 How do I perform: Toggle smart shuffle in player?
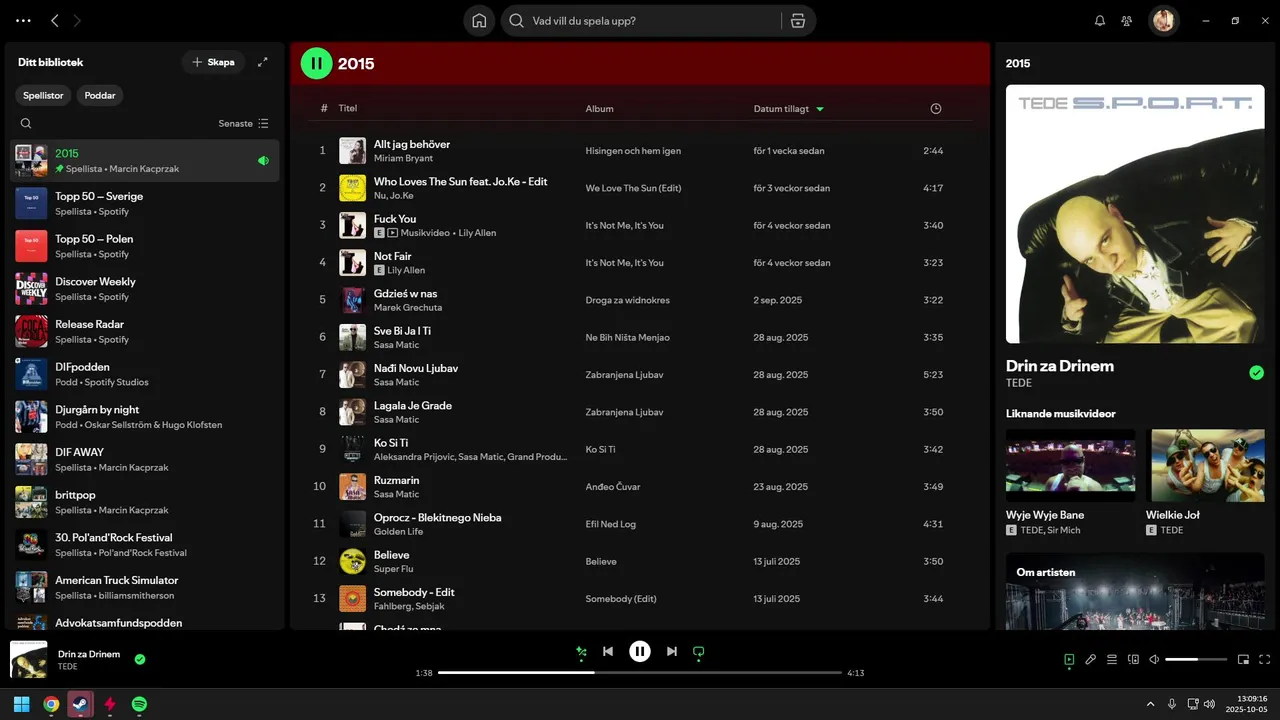tap(581, 652)
